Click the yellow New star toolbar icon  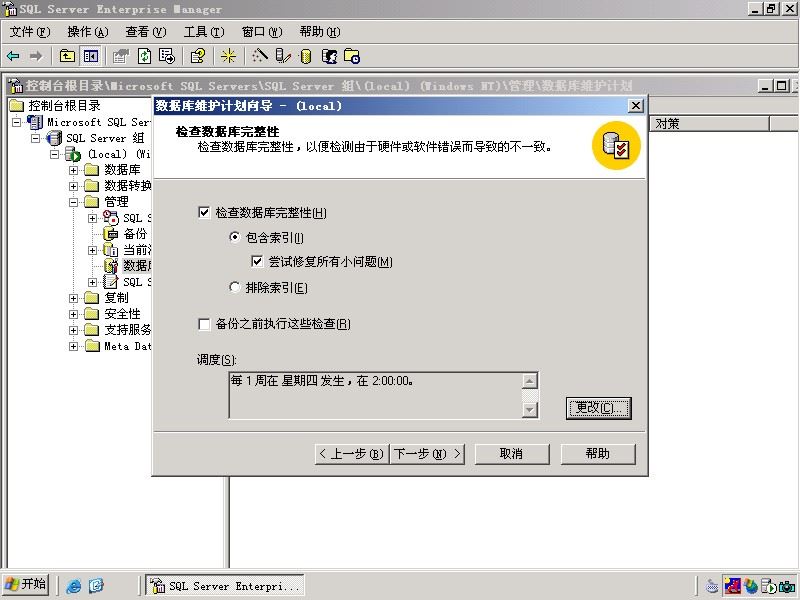[x=228, y=56]
